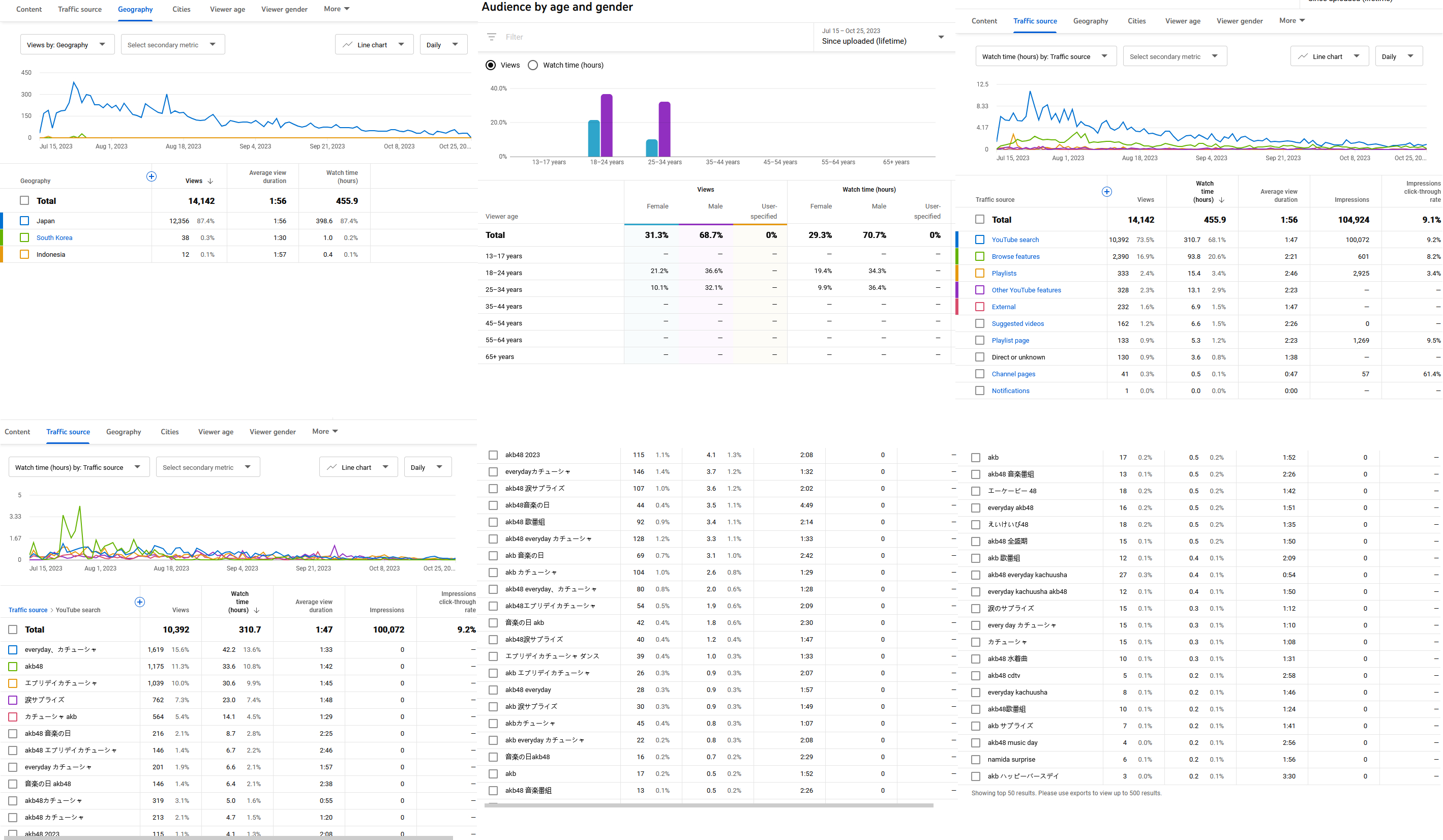Click the Watch time sort arrow icon
The width and height of the screenshot is (1443, 840).
point(1221,200)
